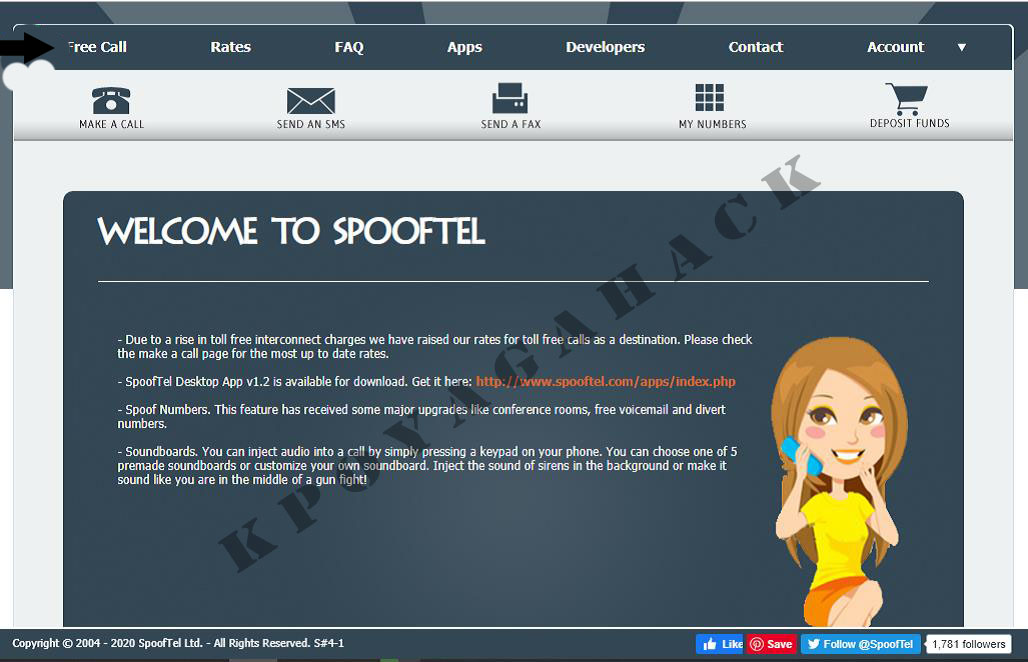Follow @SpoofTel on Twitter

pyautogui.click(x=861, y=644)
